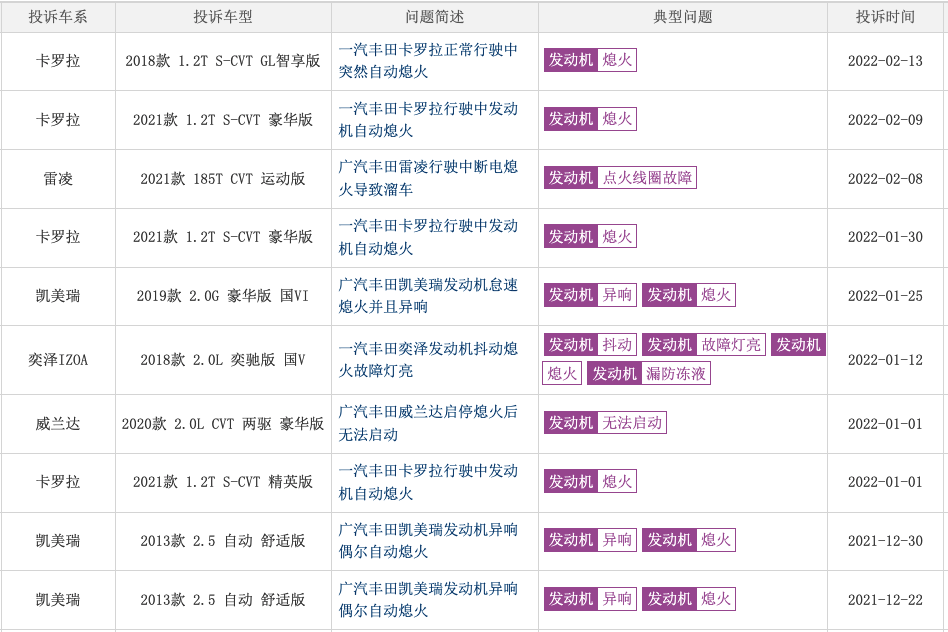Click 发动机 熄火 tag in 2022-02-13 row
Screen dimensions: 948x632
point(590,60)
